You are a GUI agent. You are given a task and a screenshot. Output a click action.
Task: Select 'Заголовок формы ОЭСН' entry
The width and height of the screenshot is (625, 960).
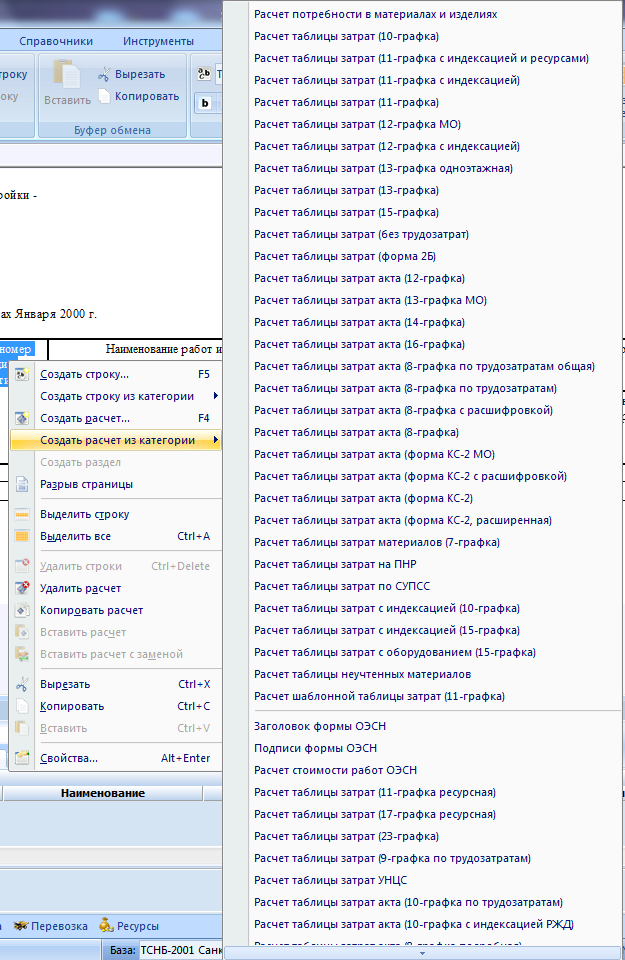tap(320, 727)
